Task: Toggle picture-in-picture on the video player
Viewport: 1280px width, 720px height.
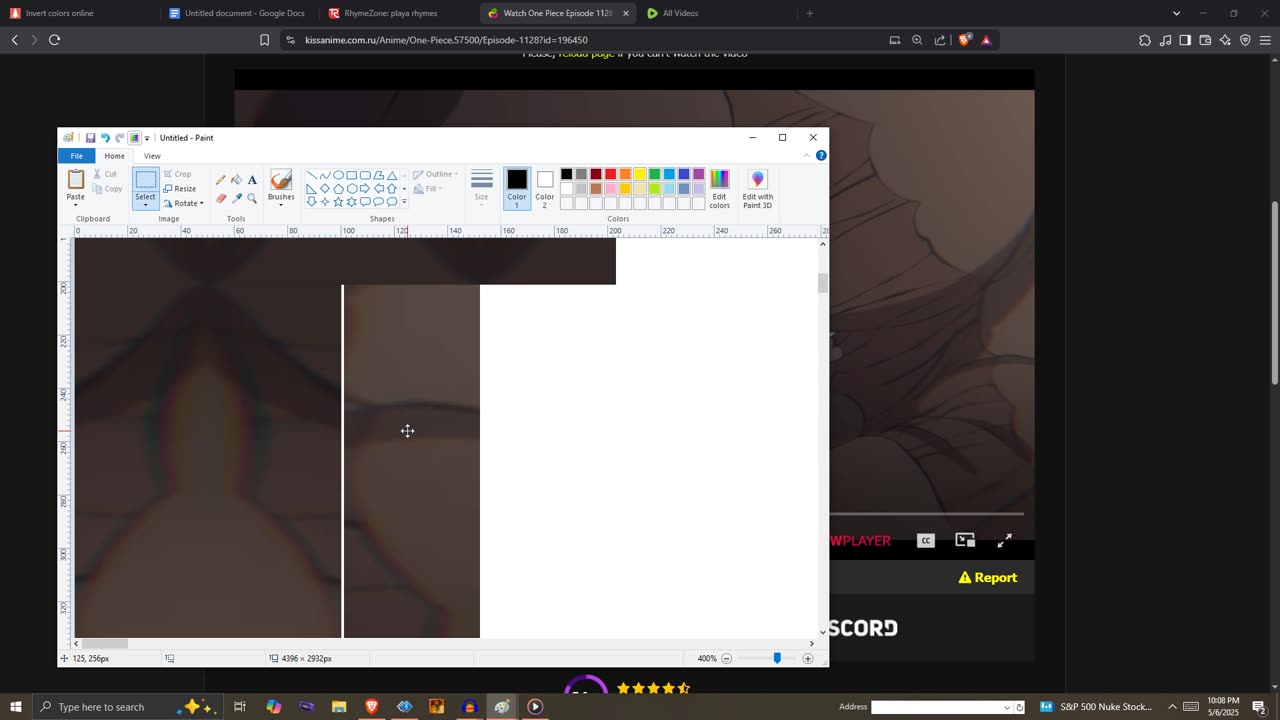Action: point(965,540)
